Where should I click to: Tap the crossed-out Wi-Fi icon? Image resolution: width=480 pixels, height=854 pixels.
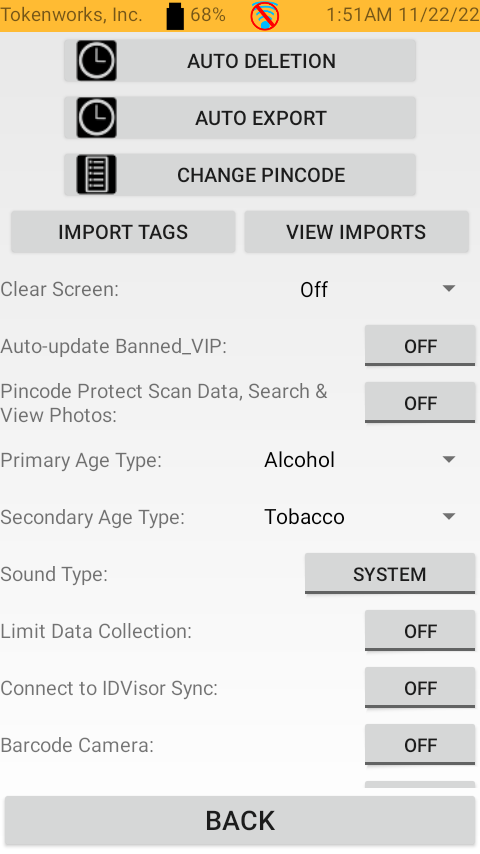[x=265, y=16]
